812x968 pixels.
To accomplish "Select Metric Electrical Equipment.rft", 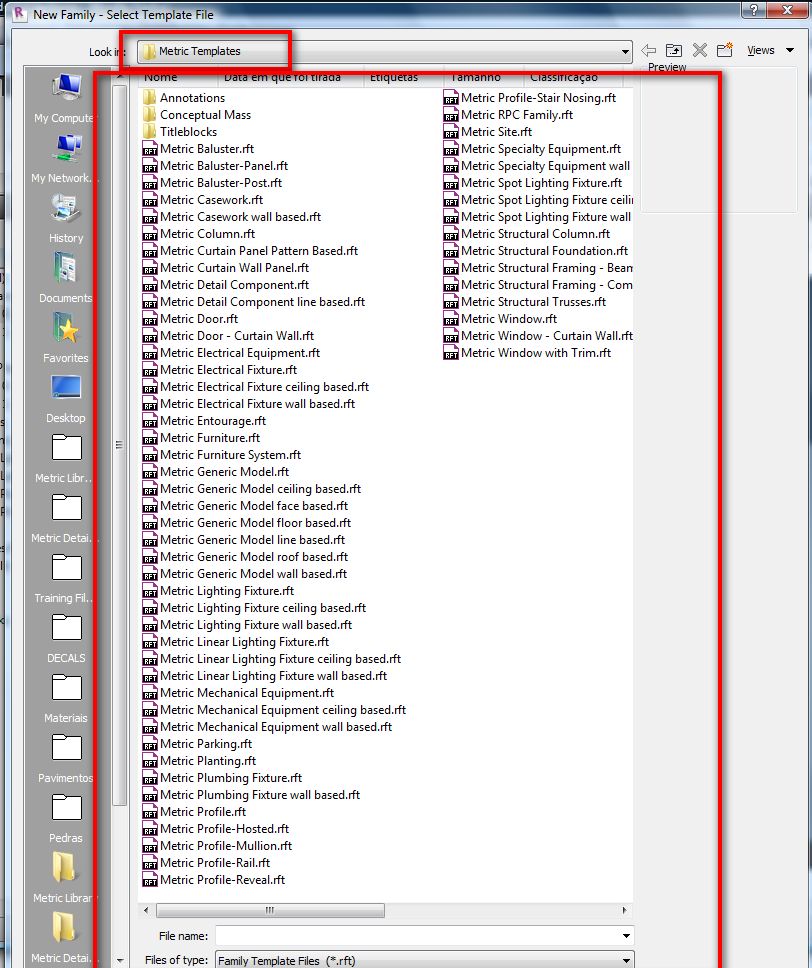I will pyautogui.click(x=232, y=353).
